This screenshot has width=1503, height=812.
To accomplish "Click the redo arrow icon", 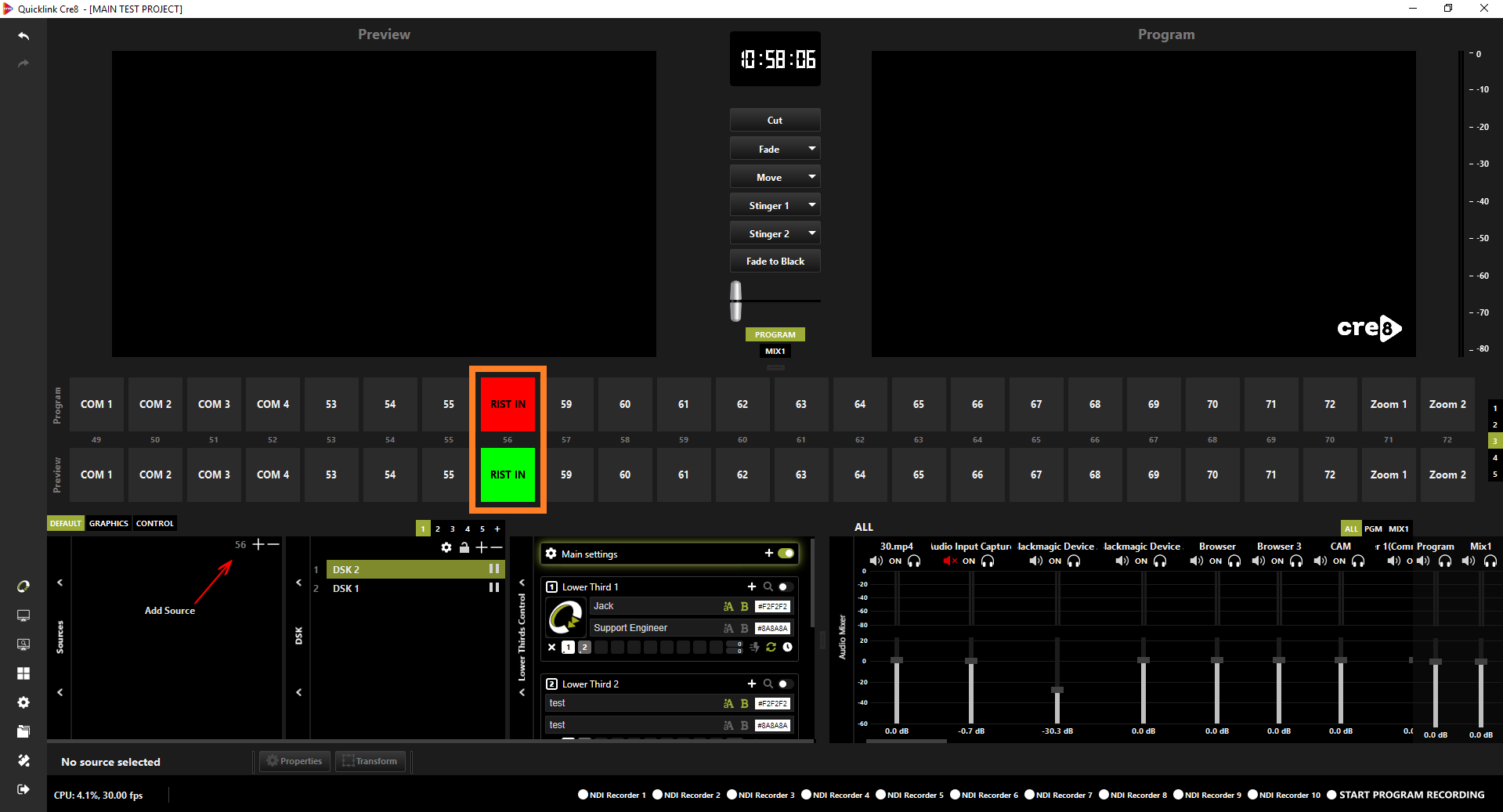I will [23, 63].
